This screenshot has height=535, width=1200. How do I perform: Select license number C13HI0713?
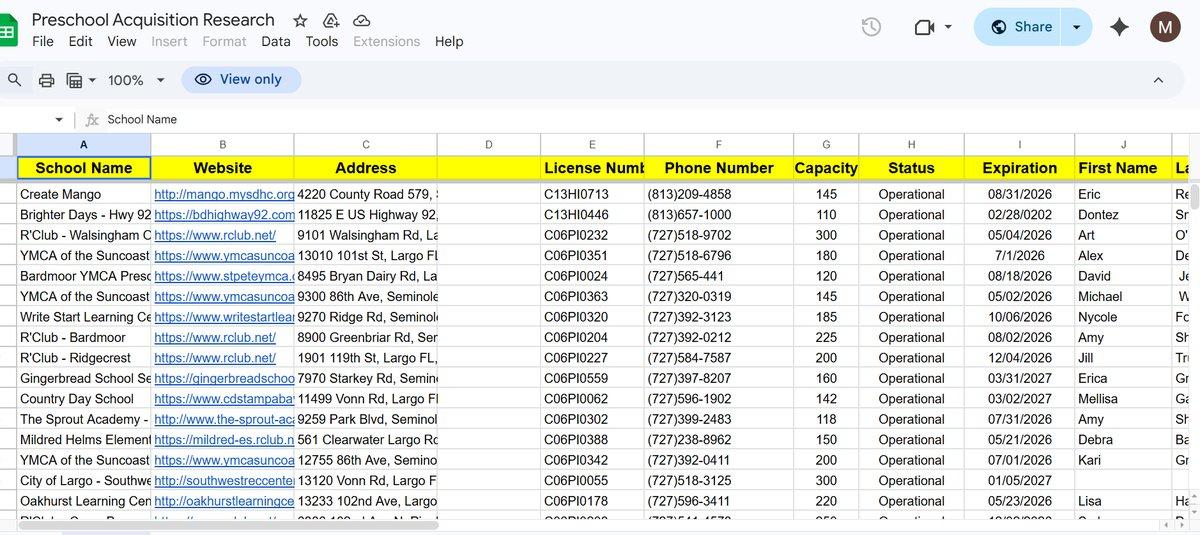592,194
